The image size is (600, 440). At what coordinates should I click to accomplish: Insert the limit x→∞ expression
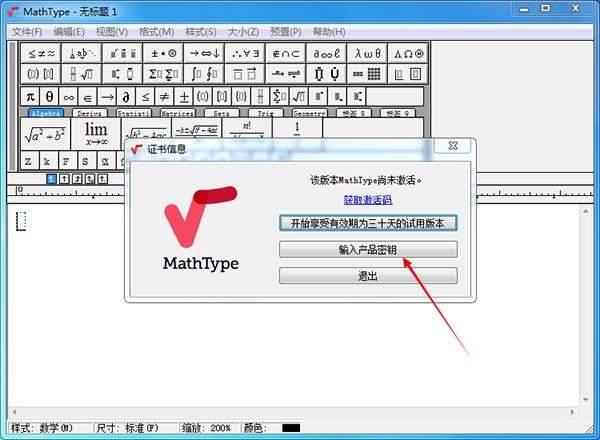pyautogui.click(x=96, y=134)
